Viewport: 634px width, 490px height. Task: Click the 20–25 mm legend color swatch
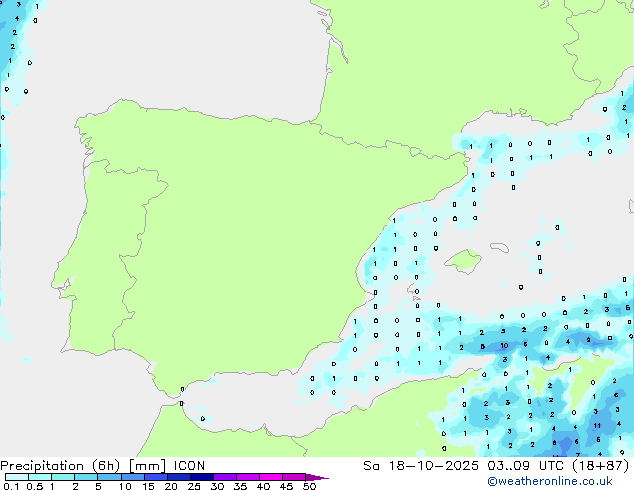pyautogui.click(x=178, y=477)
